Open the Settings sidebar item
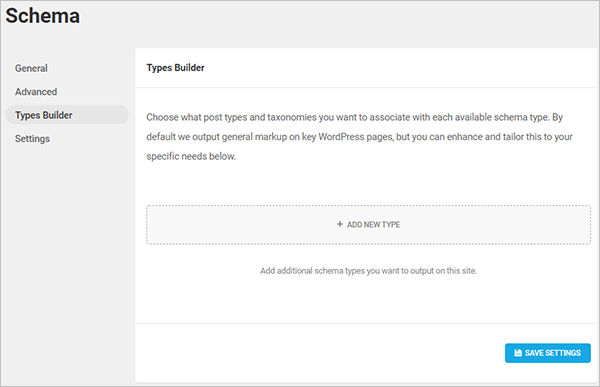600x387 pixels. click(33, 139)
